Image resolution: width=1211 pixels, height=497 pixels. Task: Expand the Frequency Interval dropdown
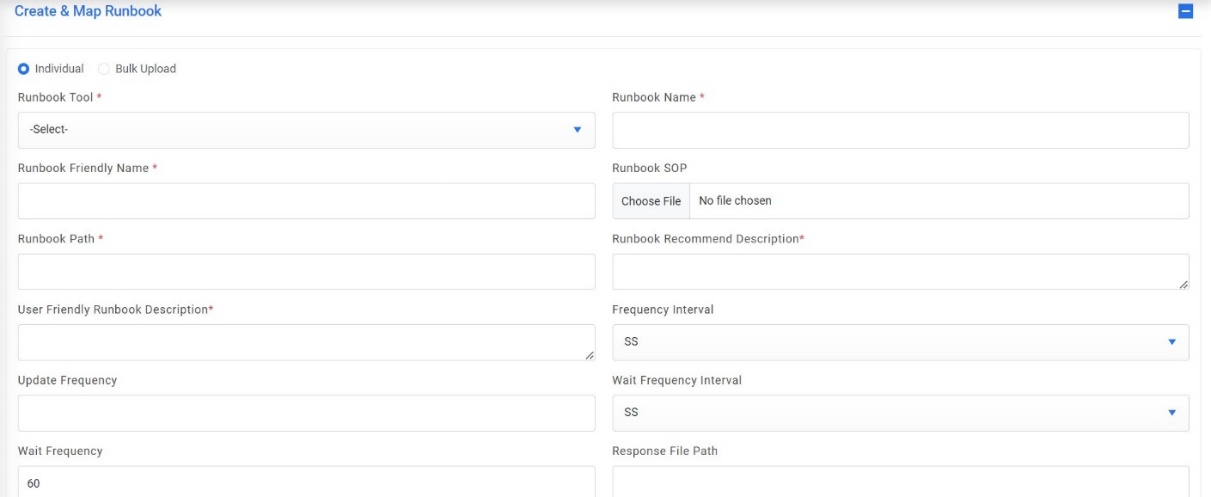coord(900,342)
